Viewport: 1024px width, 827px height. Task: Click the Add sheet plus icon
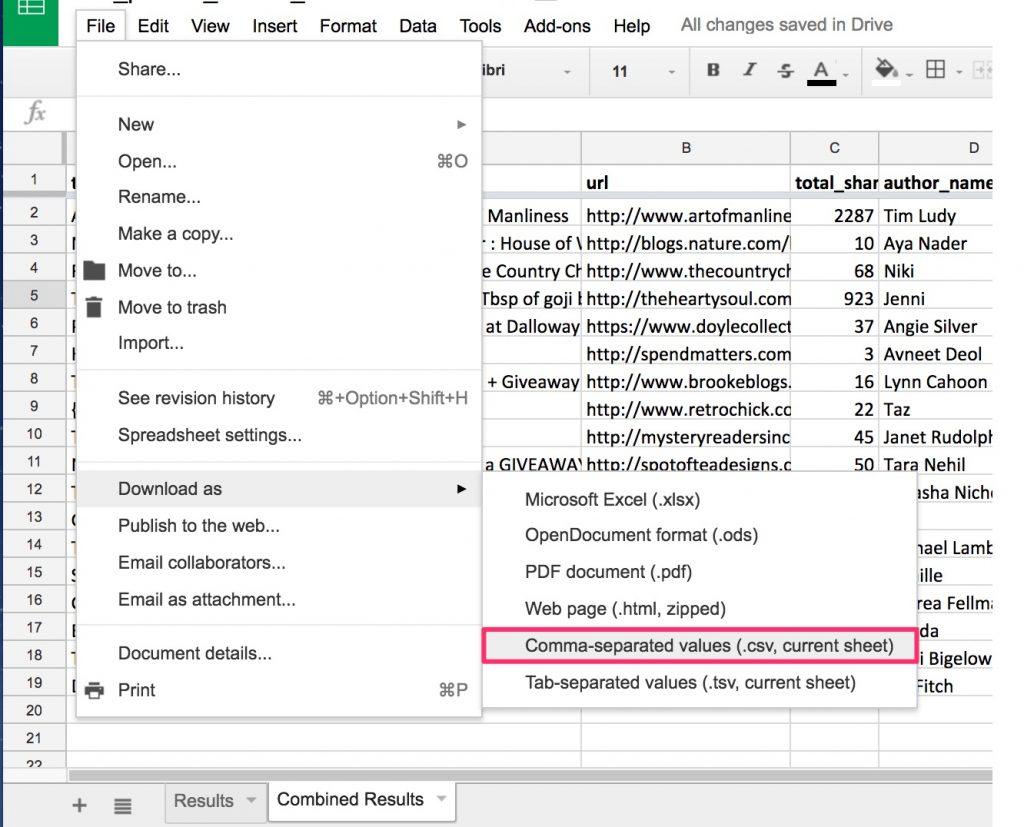click(79, 804)
